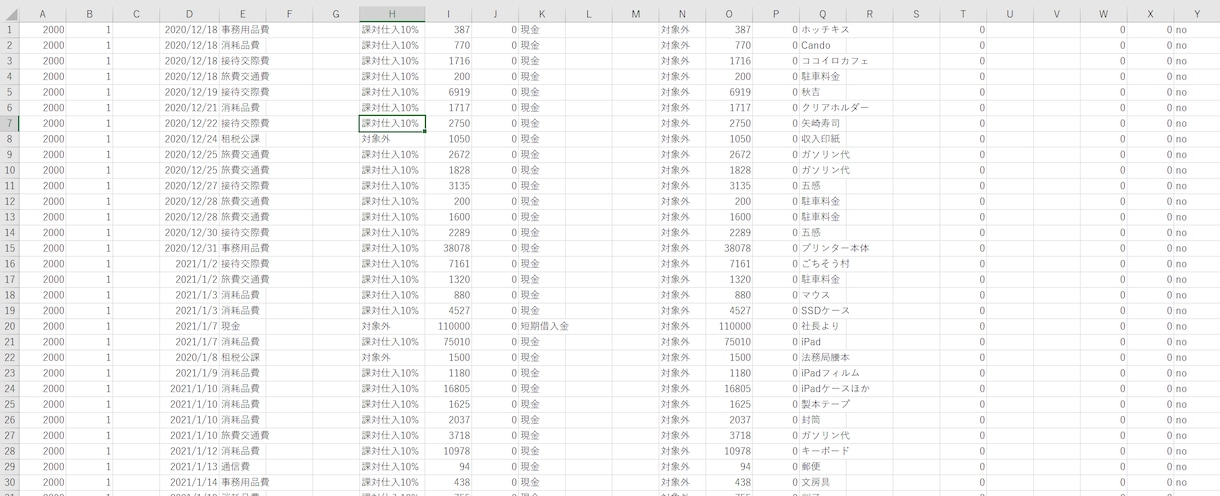Select column header I
Screen dimensions: 1220x496
tap(448, 14)
